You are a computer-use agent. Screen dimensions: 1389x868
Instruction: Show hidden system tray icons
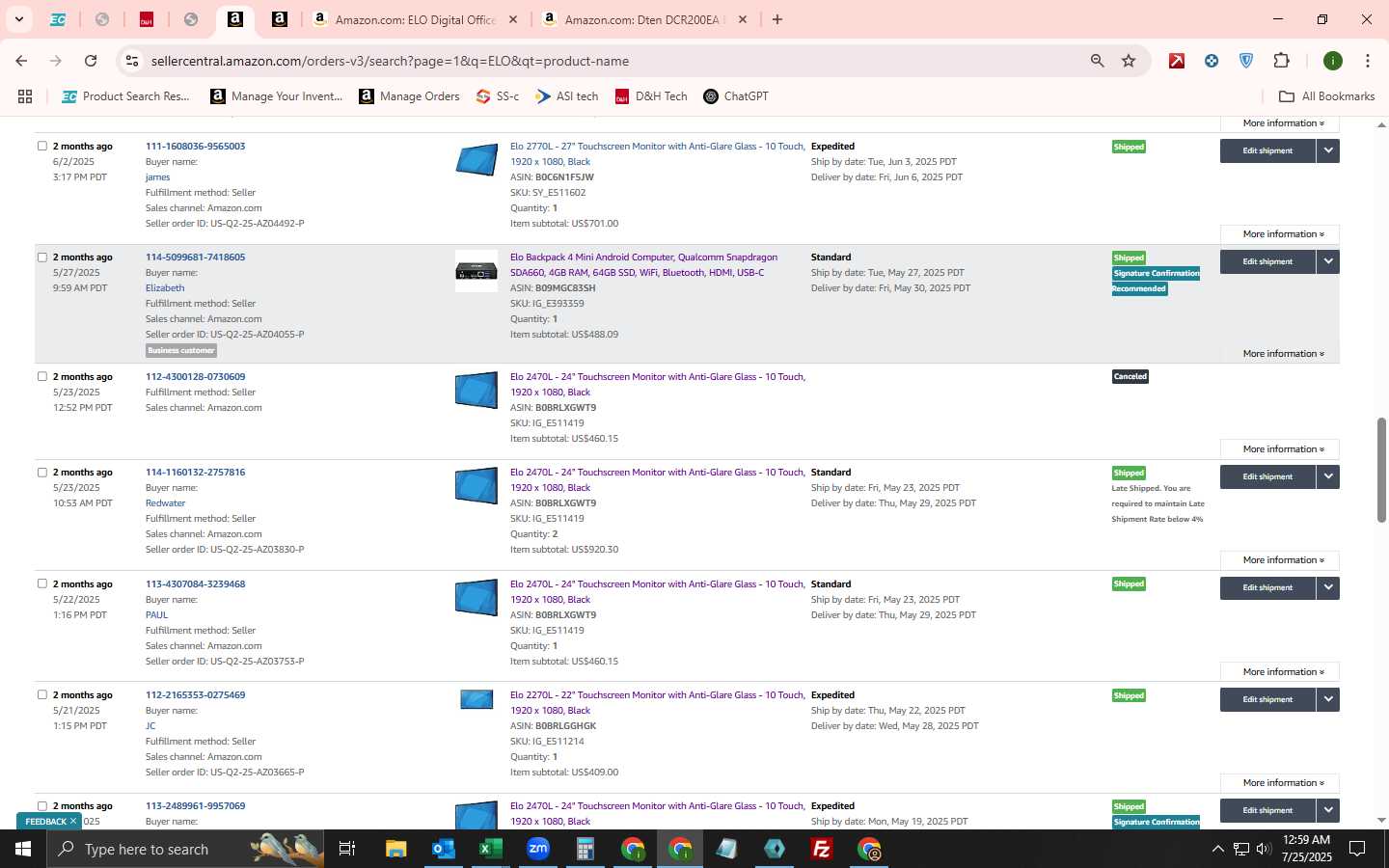click(x=1217, y=849)
